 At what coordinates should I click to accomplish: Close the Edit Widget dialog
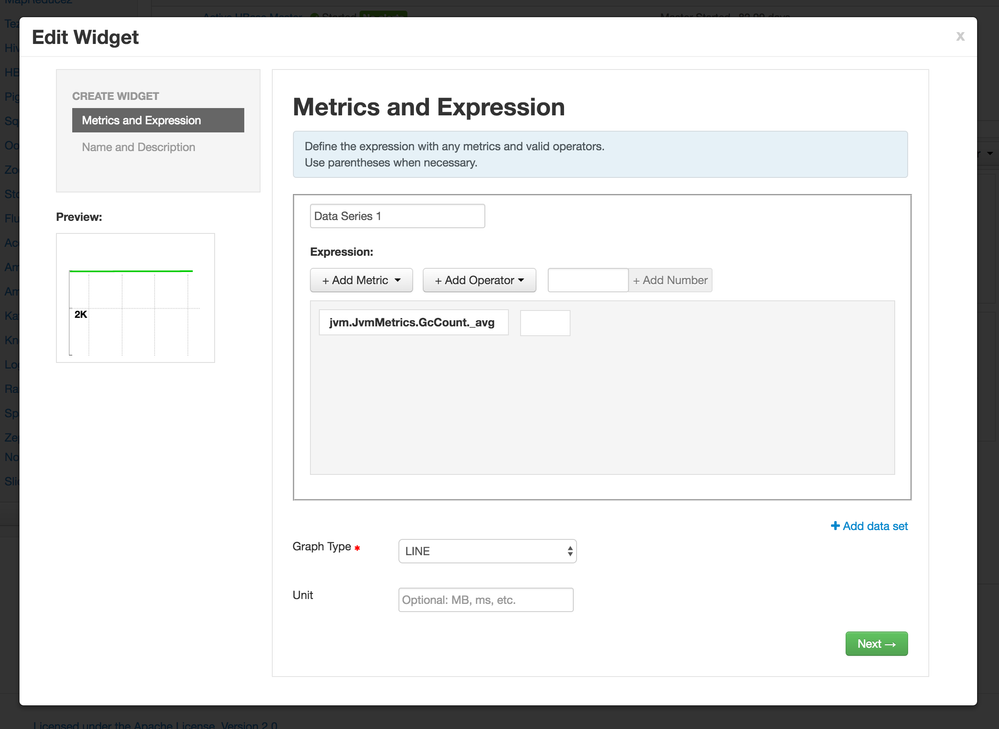pos(960,36)
